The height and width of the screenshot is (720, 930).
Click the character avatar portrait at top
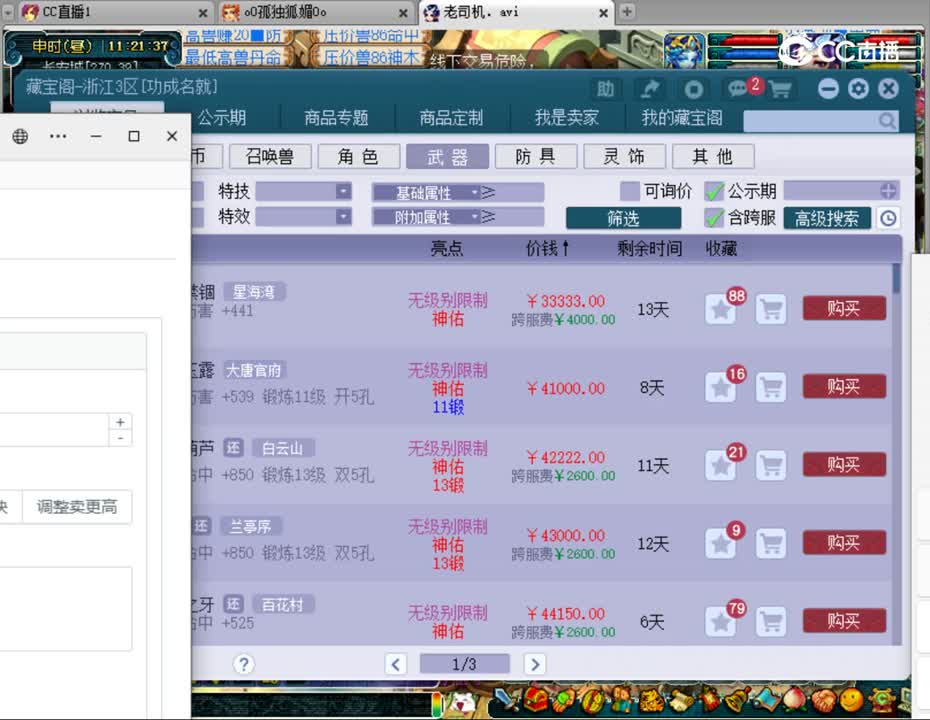point(684,50)
